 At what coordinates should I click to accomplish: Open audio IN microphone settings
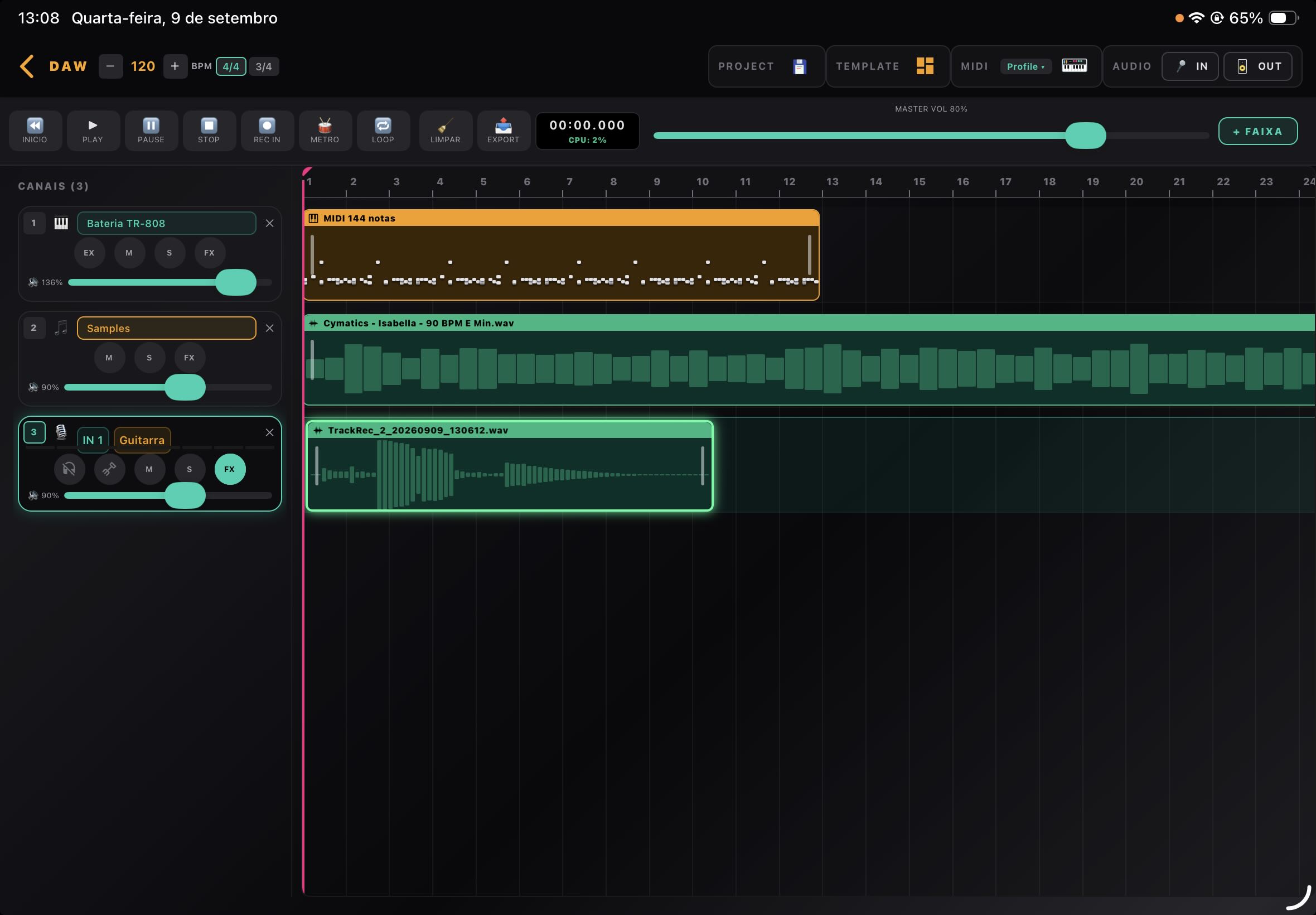[1190, 66]
